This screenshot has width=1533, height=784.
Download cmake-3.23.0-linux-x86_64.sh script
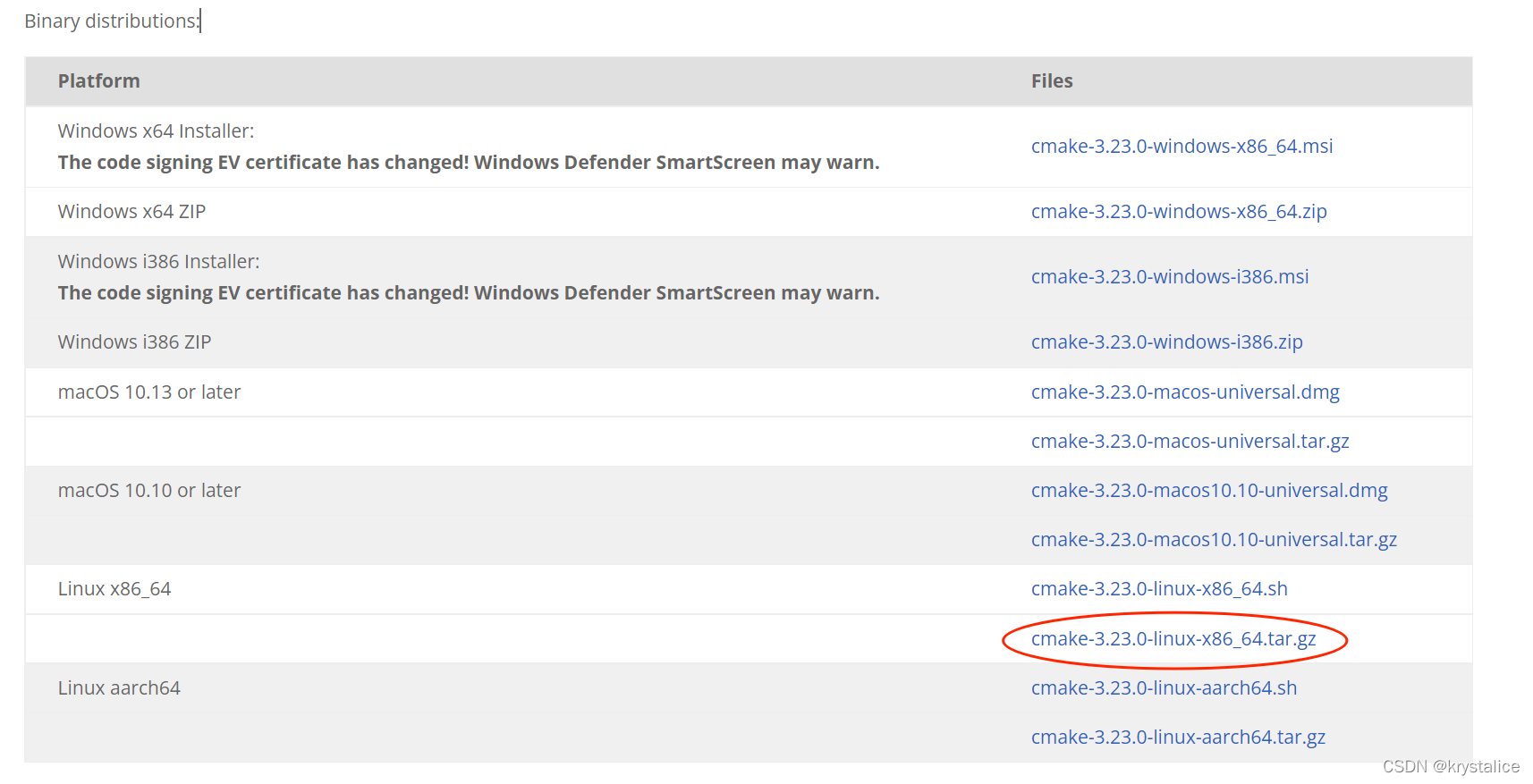tap(1159, 589)
